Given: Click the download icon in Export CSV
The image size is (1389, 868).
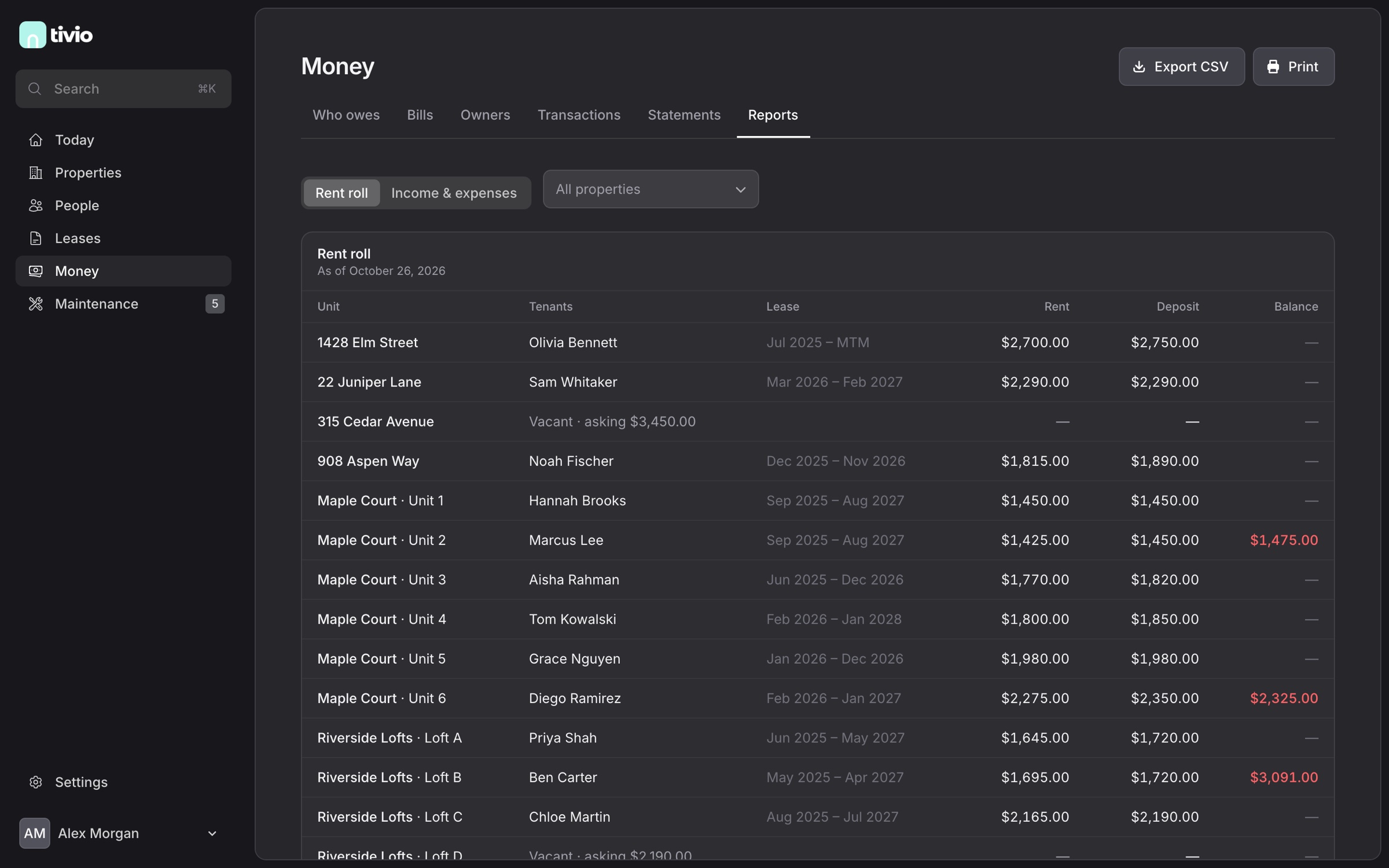Looking at the screenshot, I should (x=1139, y=67).
